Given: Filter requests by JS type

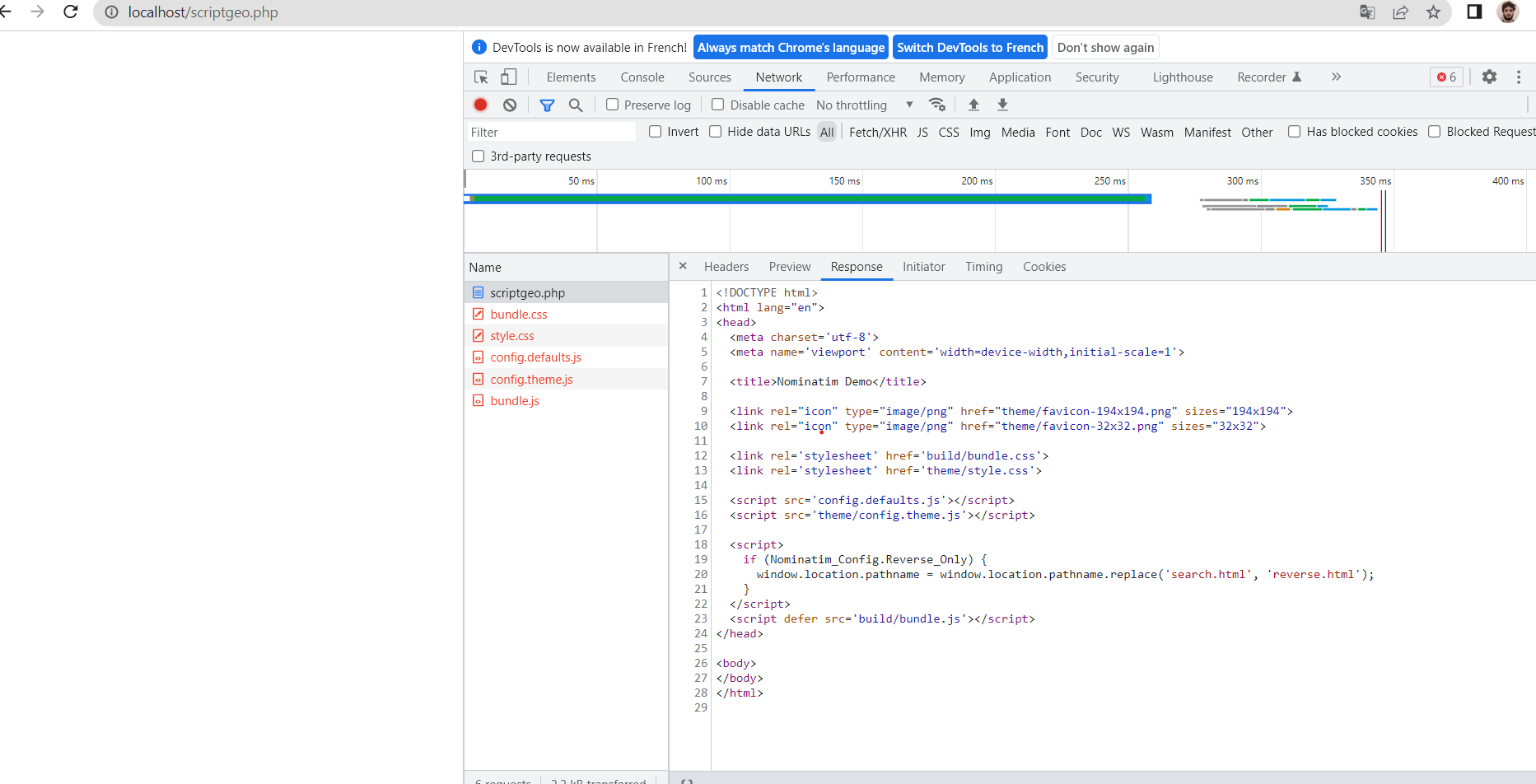Looking at the screenshot, I should point(922,132).
